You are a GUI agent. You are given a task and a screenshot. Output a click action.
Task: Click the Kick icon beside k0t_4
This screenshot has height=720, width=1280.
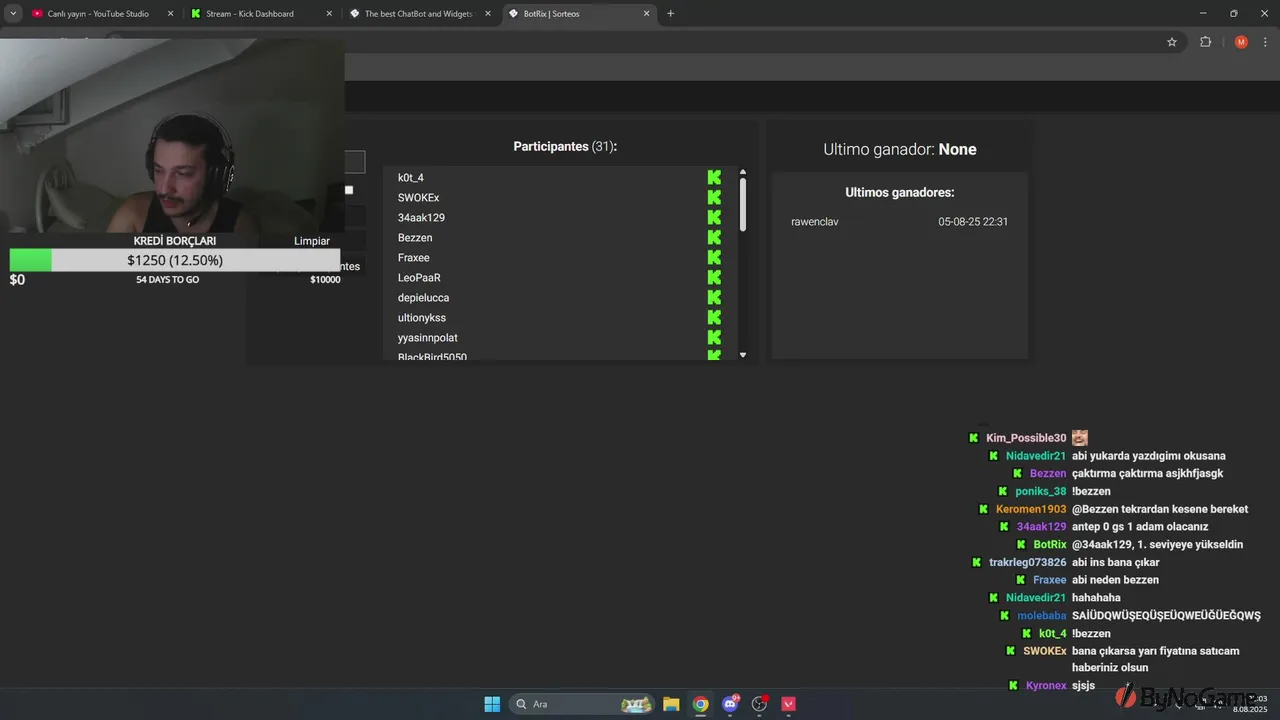714,177
